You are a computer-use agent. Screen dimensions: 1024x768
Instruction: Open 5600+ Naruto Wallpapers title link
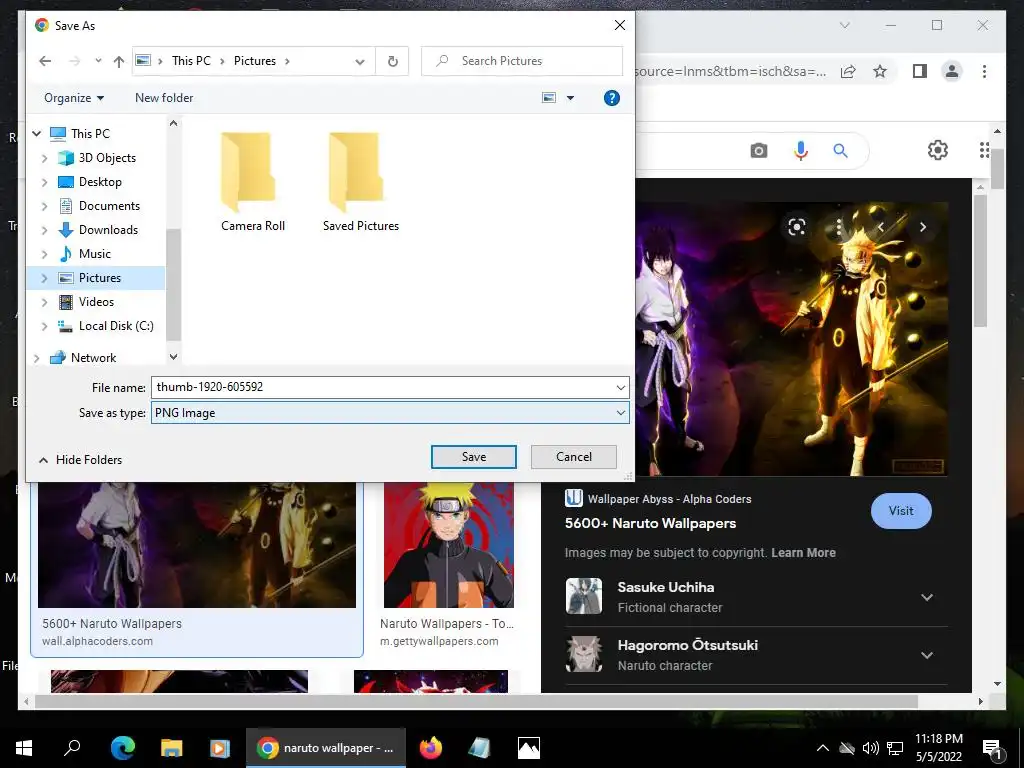(650, 524)
